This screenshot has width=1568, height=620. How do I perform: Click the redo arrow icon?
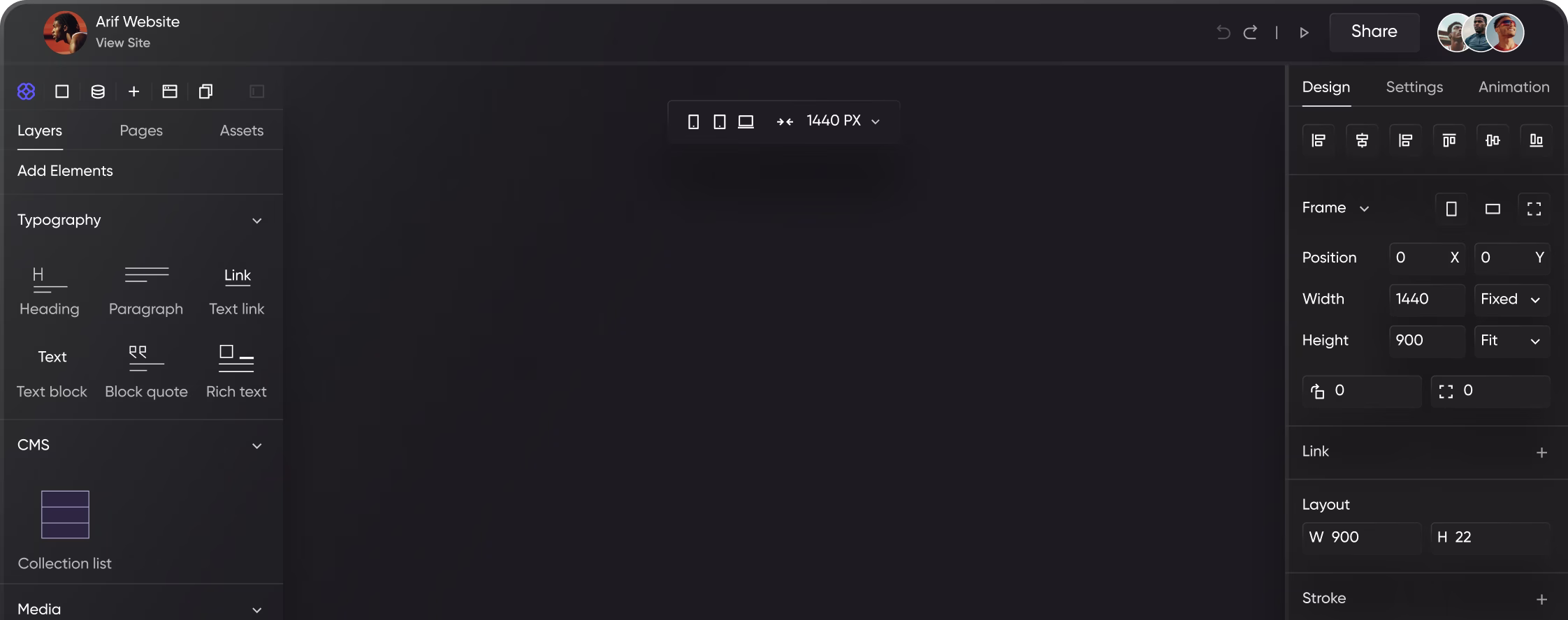click(x=1250, y=32)
